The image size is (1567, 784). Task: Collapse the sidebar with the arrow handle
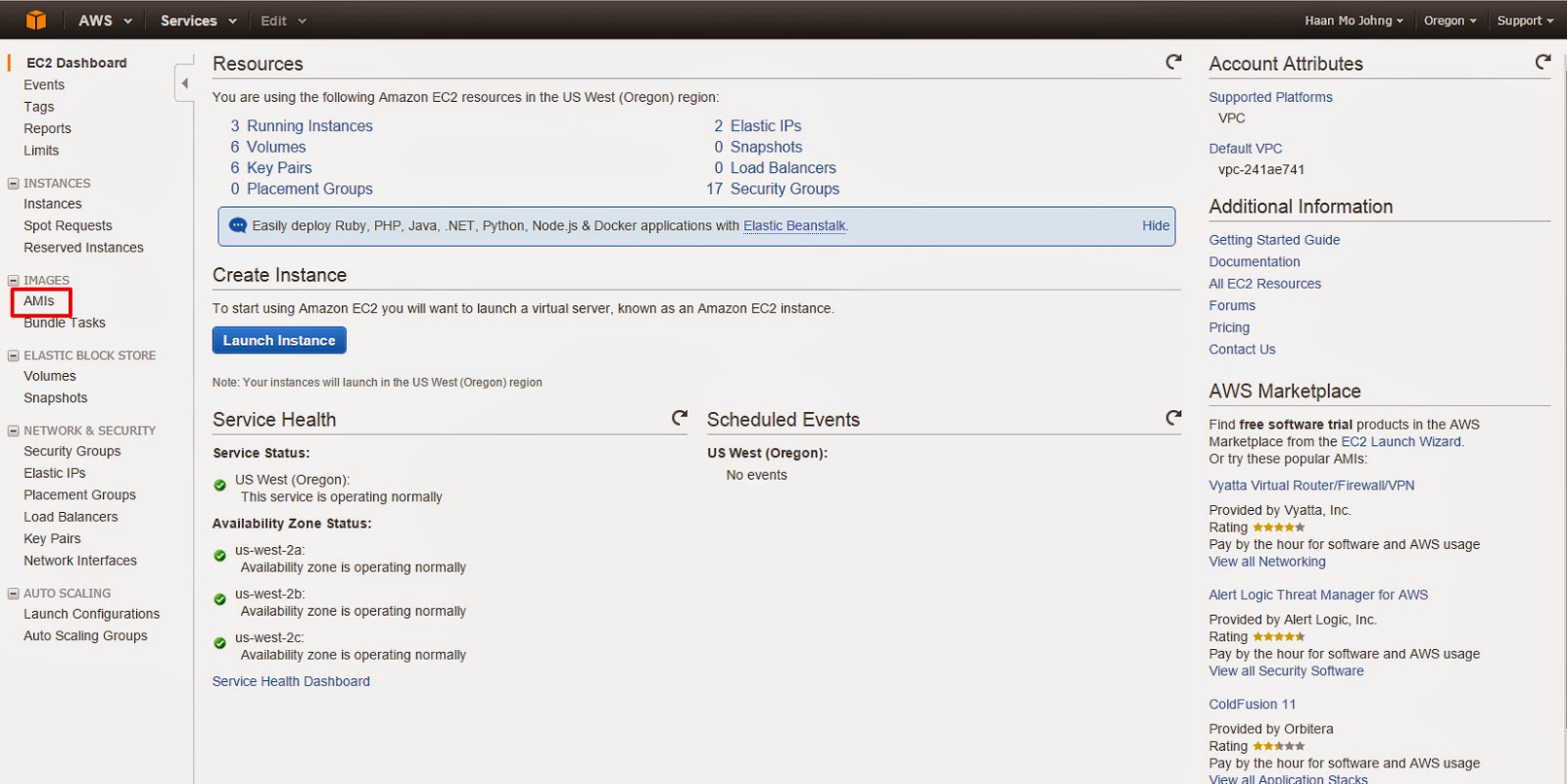click(x=184, y=83)
